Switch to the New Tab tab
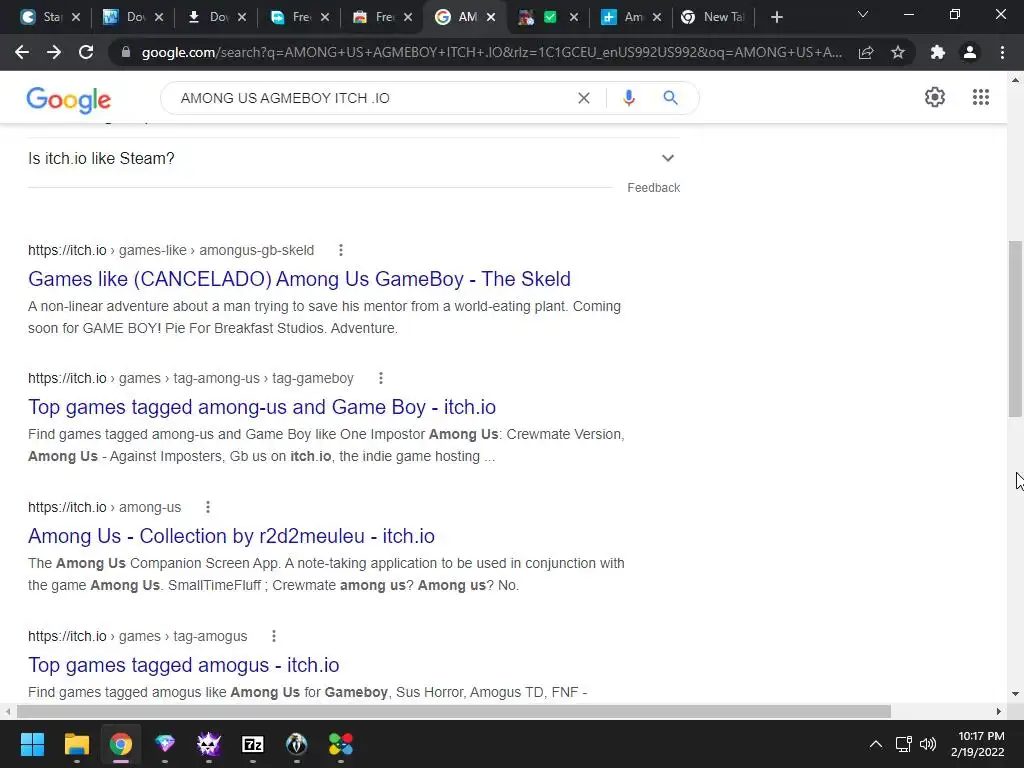Screen dimensions: 1024x768 [713, 17]
